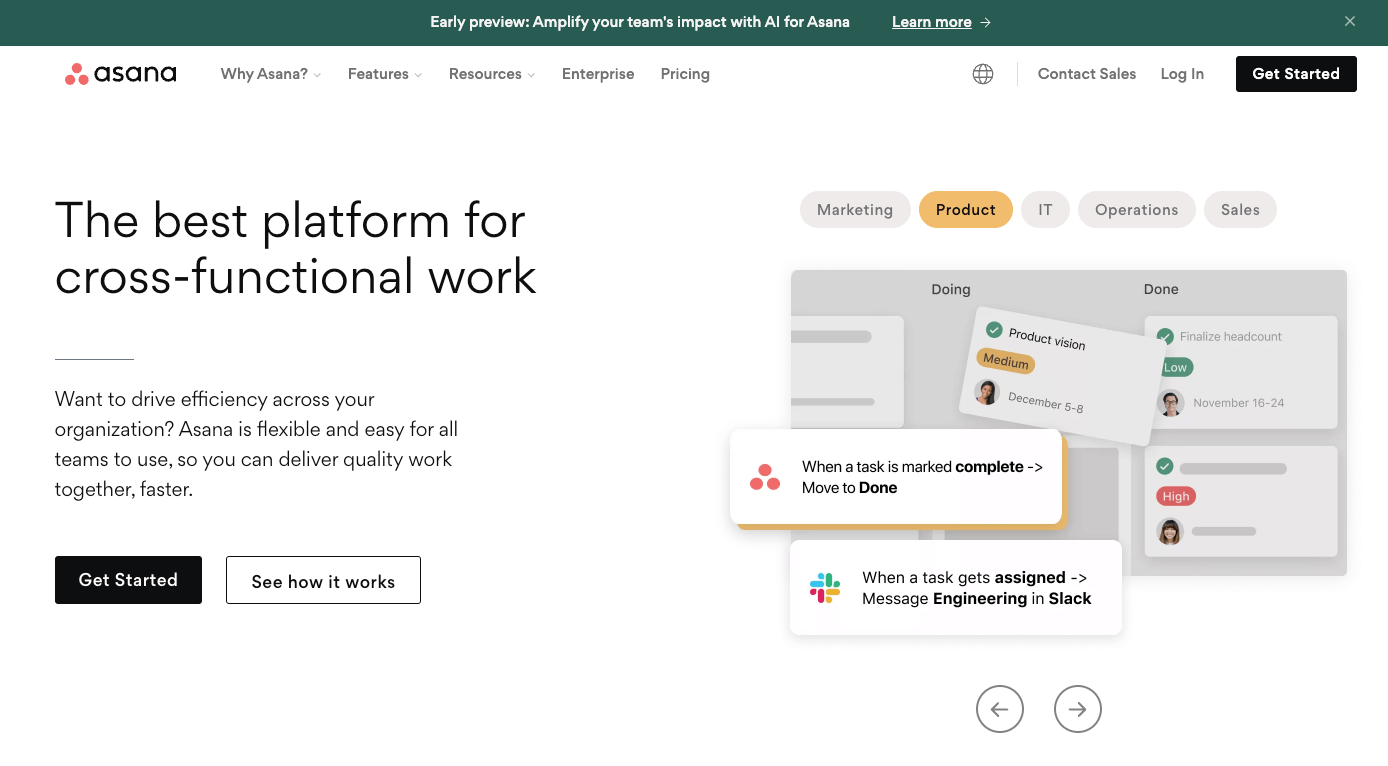This screenshot has width=1388, height=766.
Task: Select the Operations tab
Action: [1137, 210]
